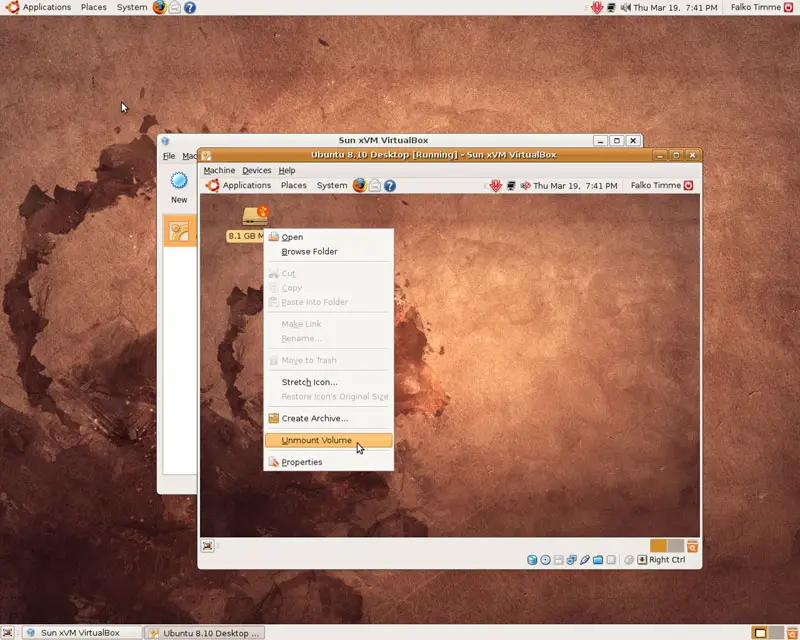
Task: Open the Devices menu of the VM window
Action: [257, 170]
